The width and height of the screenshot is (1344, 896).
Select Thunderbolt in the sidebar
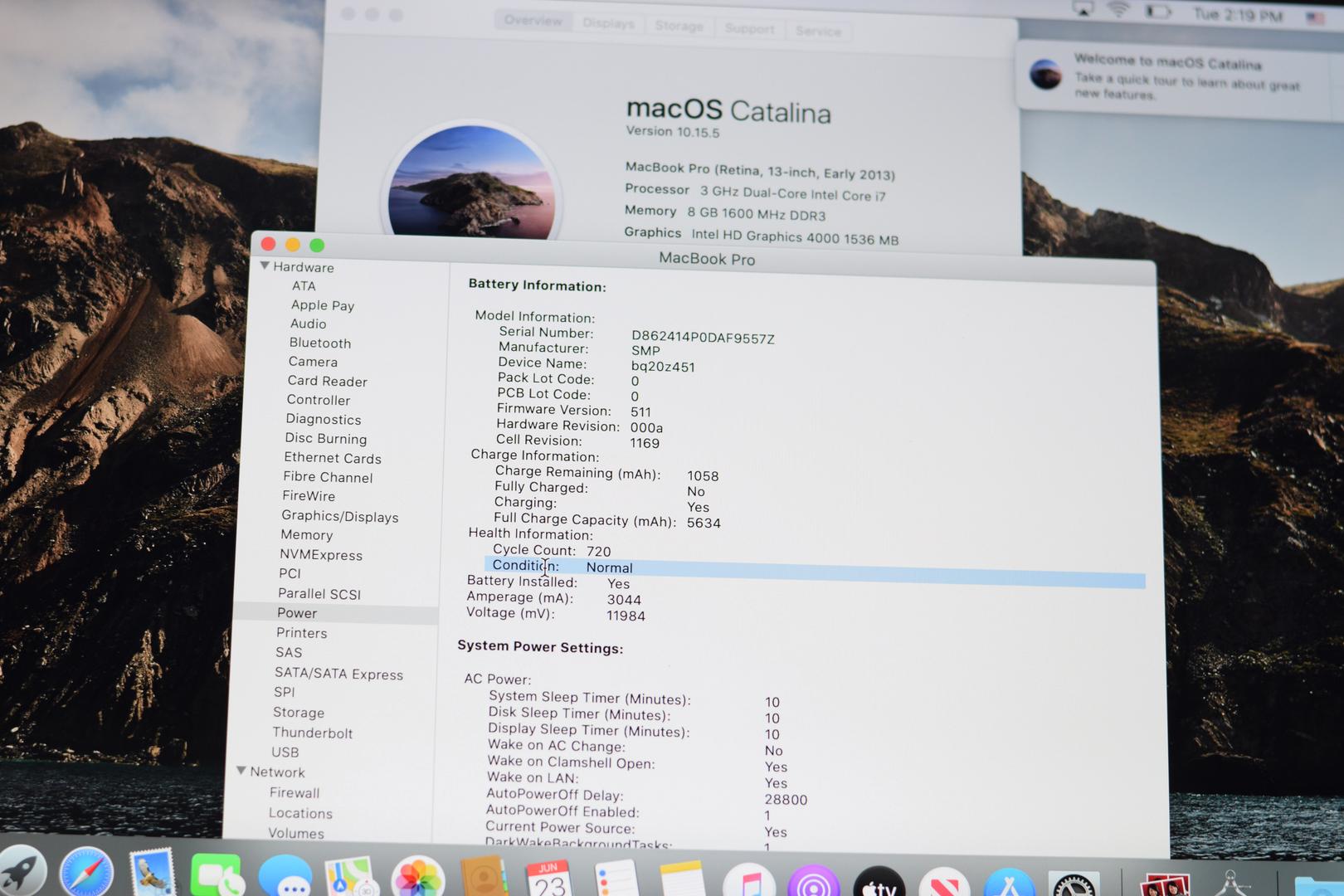tap(313, 733)
